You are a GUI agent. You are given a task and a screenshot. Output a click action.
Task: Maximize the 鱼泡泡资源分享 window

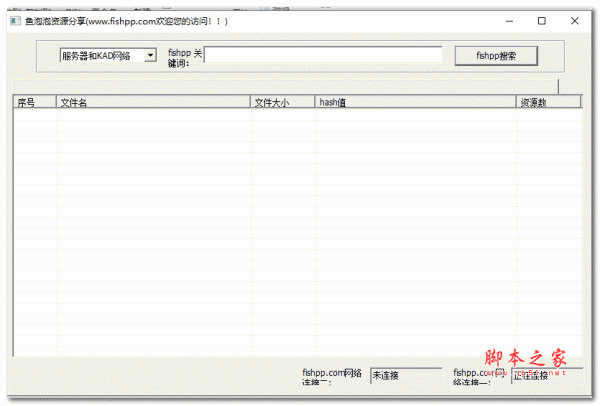(541, 21)
